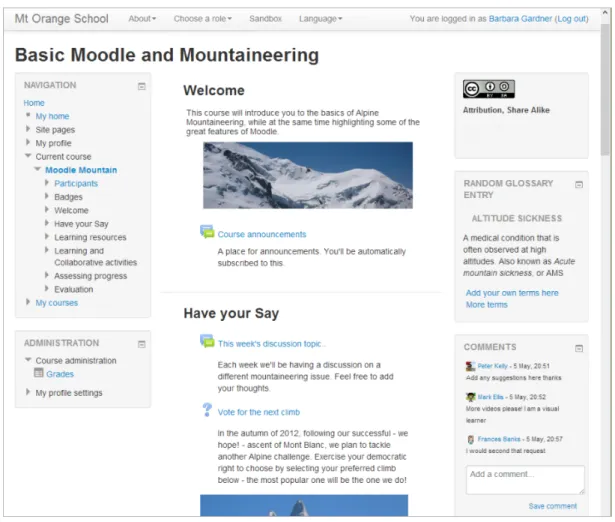Screen dimensions: 615x522
Task: Go to Home in navigation
Action: pyautogui.click(x=34, y=103)
